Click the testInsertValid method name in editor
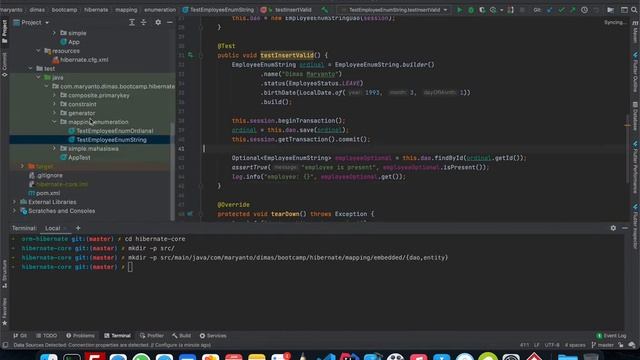Screen dimensions: 640x360 tap(287, 55)
